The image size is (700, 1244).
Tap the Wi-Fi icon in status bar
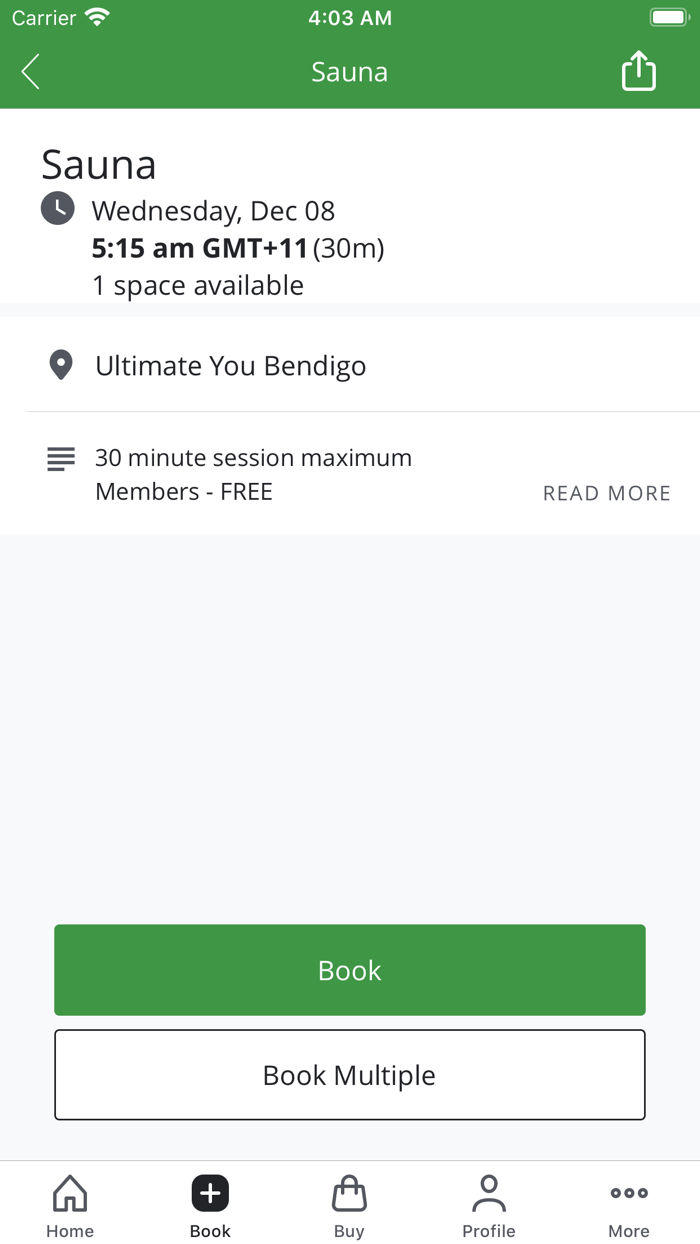pos(97,18)
